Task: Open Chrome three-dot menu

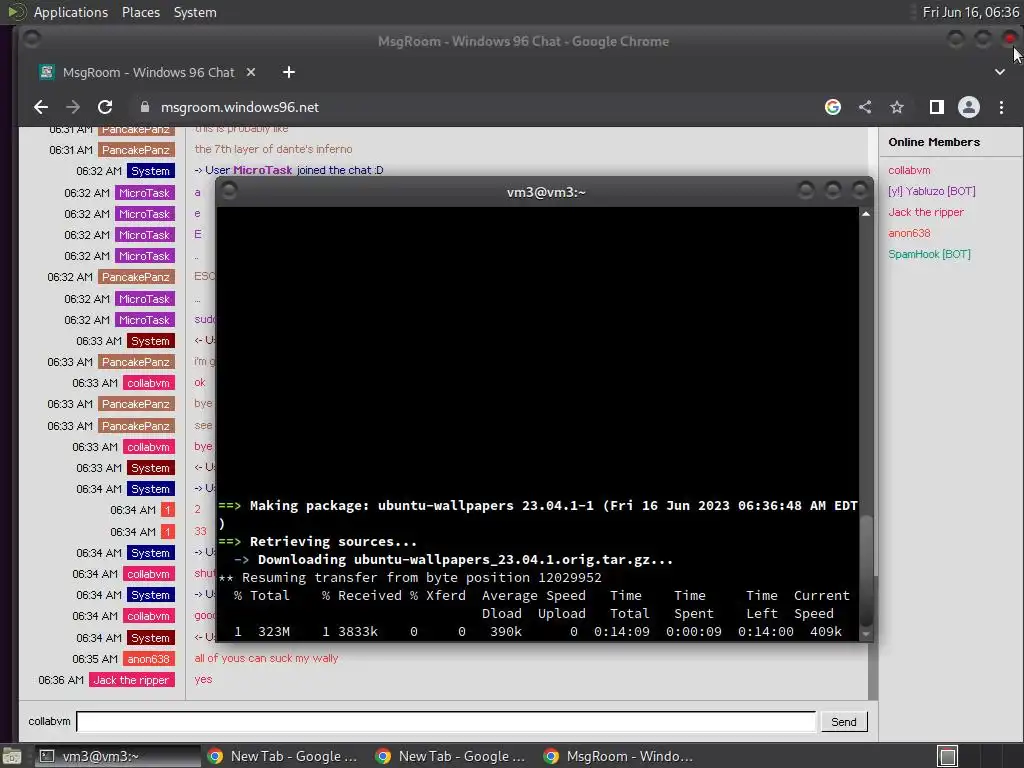Action: [1001, 107]
